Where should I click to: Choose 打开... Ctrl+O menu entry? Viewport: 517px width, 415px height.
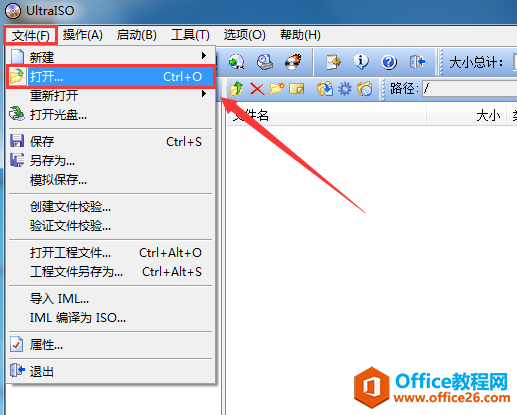[110, 77]
